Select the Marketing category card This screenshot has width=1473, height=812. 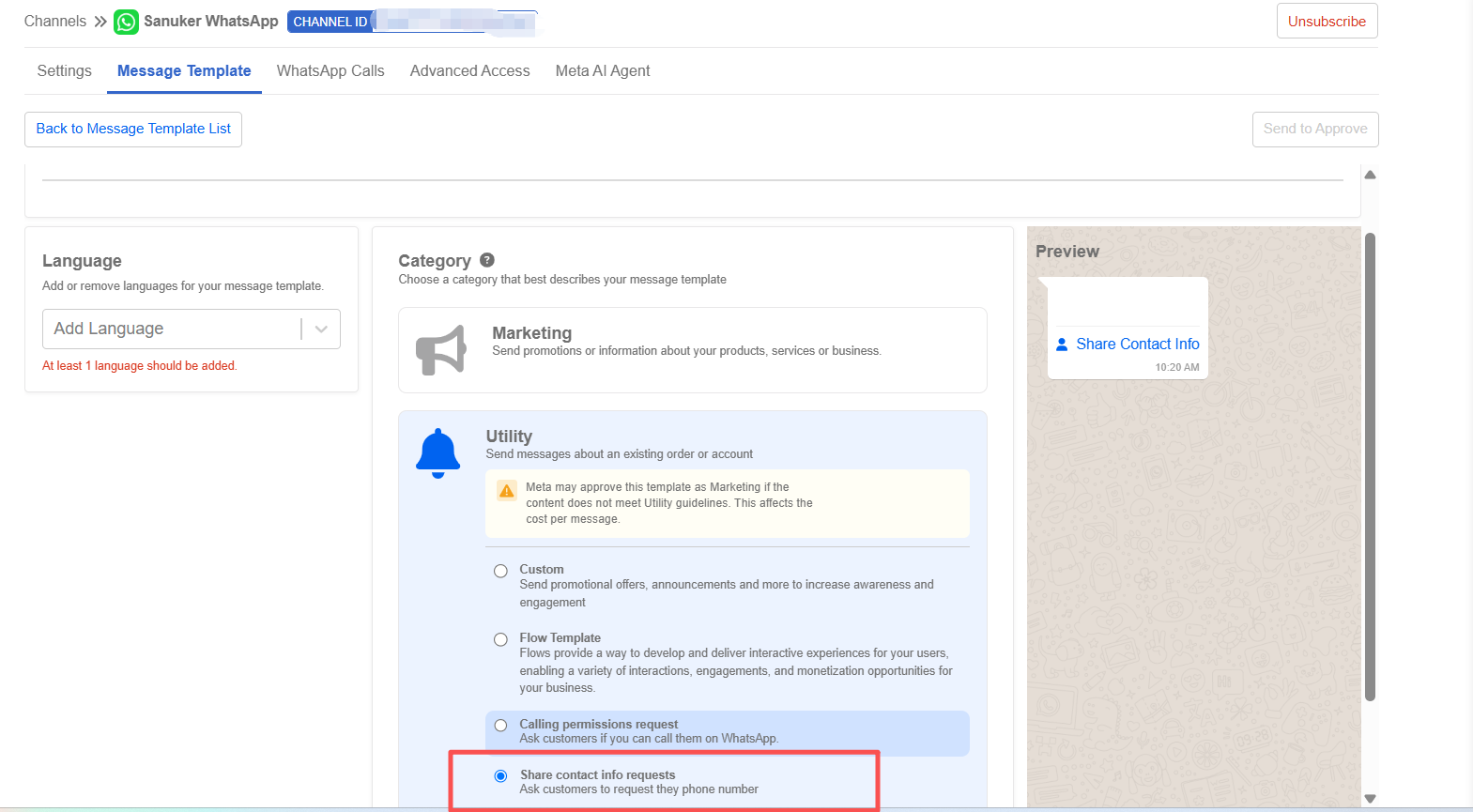pyautogui.click(x=693, y=350)
